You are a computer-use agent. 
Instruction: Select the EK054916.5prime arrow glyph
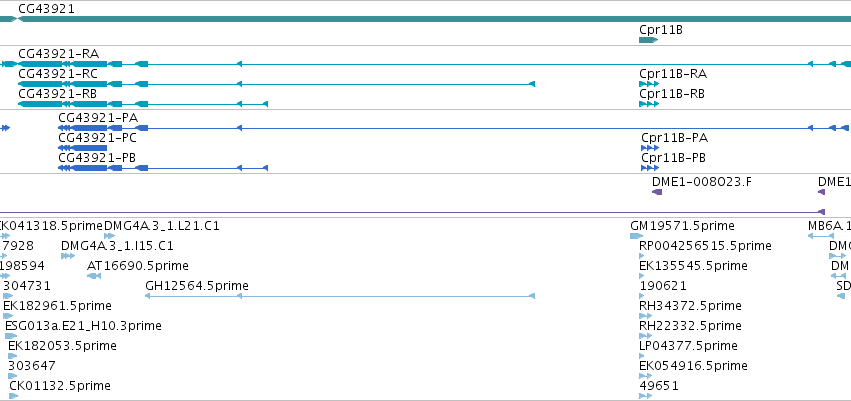click(645, 375)
